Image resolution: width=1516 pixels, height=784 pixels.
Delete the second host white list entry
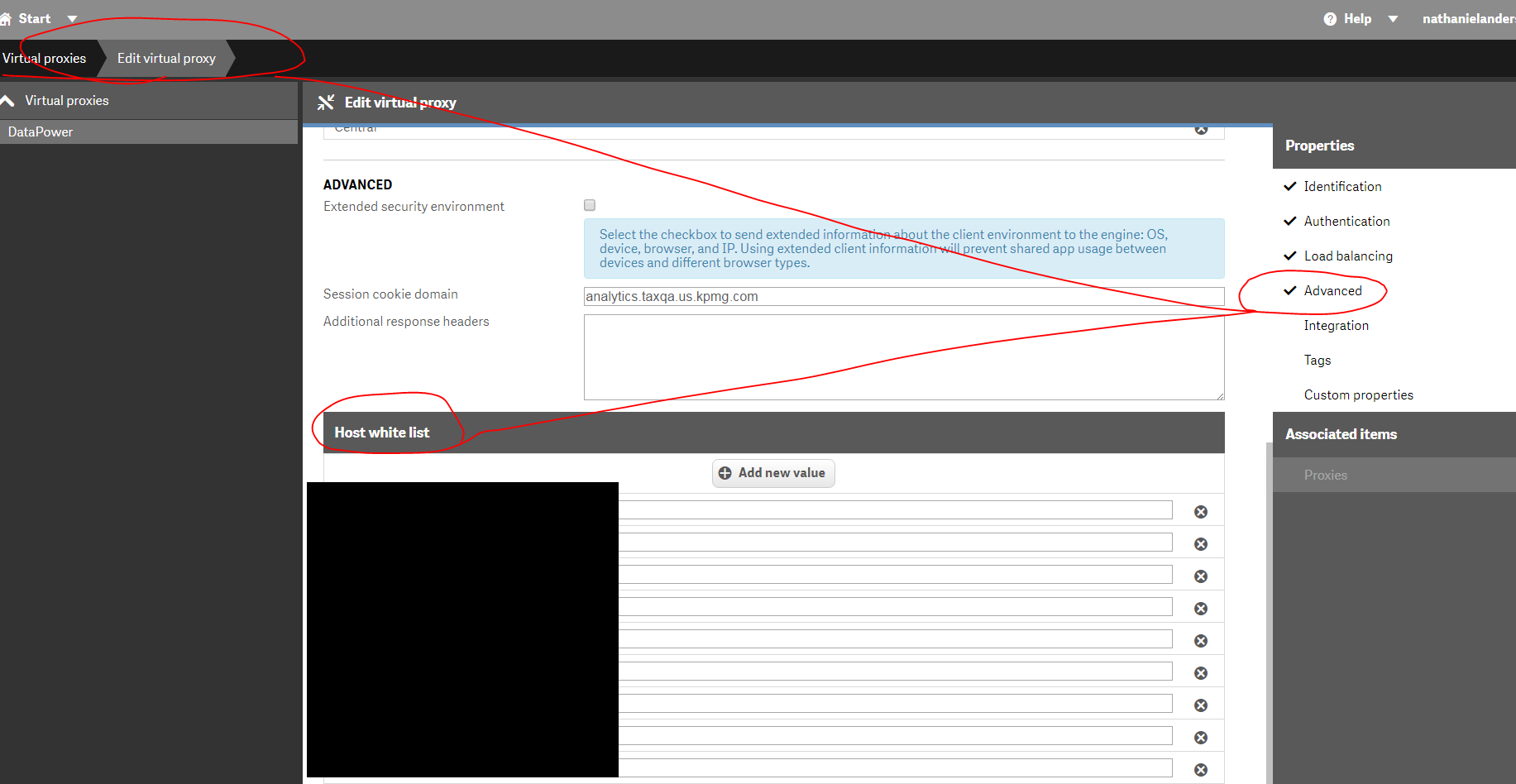1201,544
